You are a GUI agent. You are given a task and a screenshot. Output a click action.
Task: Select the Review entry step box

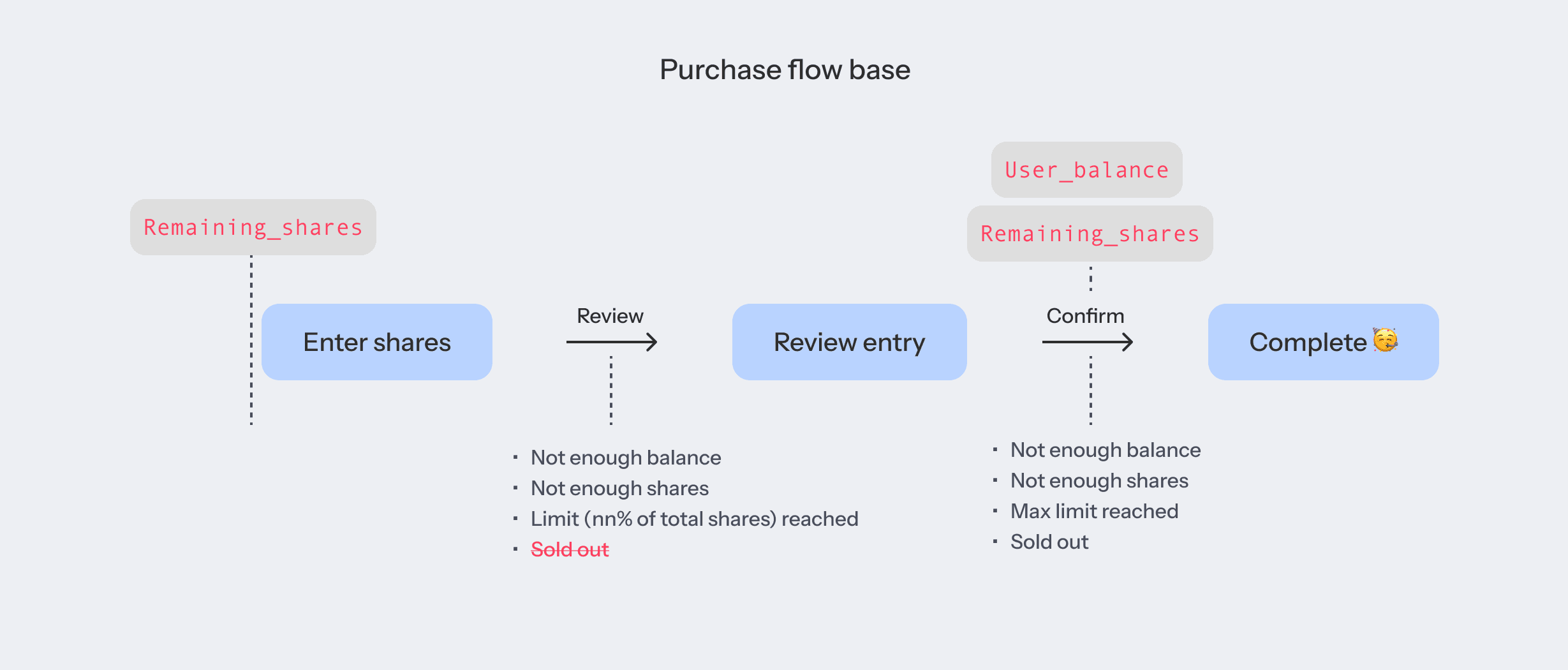click(x=850, y=342)
